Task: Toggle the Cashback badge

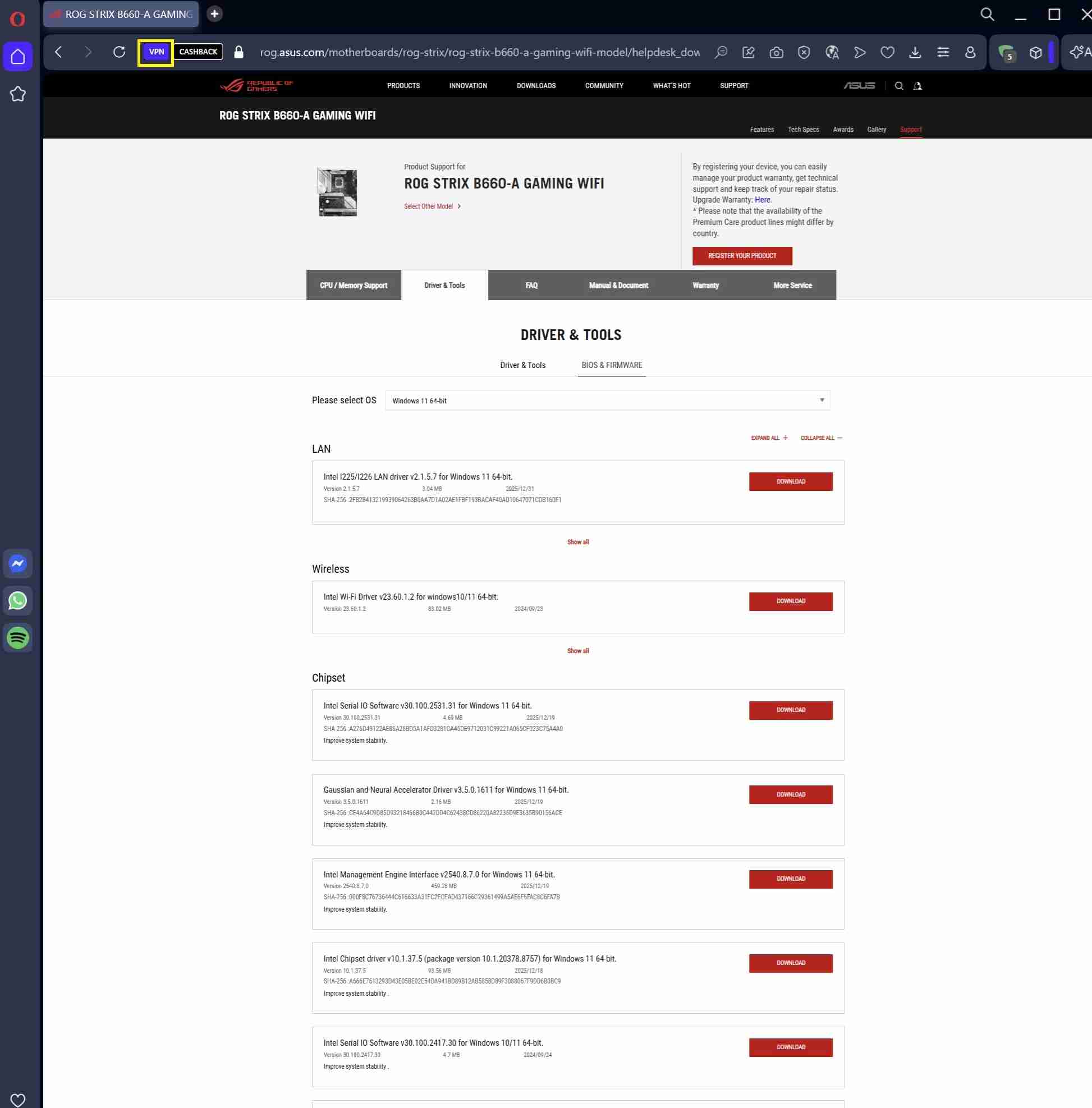Action: 198,52
